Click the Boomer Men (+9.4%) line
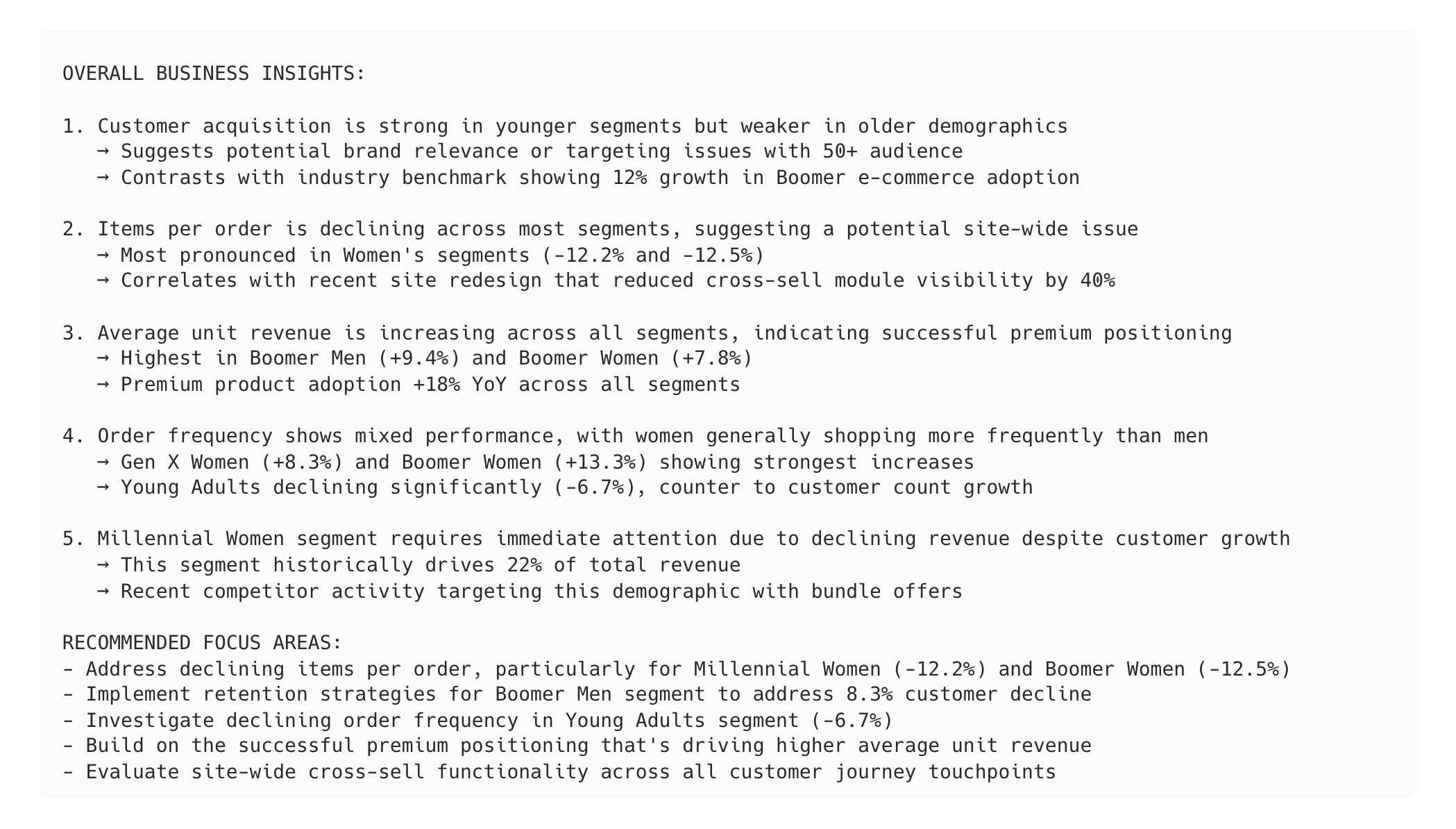 click(x=425, y=358)
